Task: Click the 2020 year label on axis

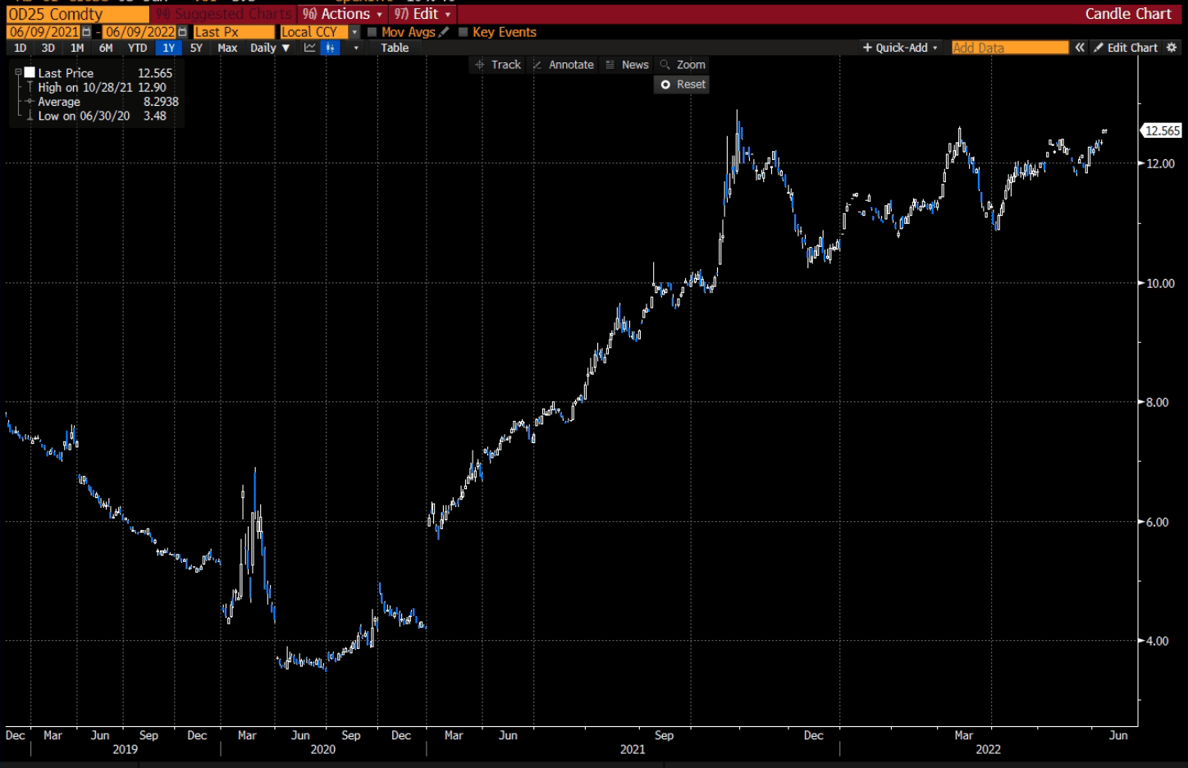Action: 323,749
